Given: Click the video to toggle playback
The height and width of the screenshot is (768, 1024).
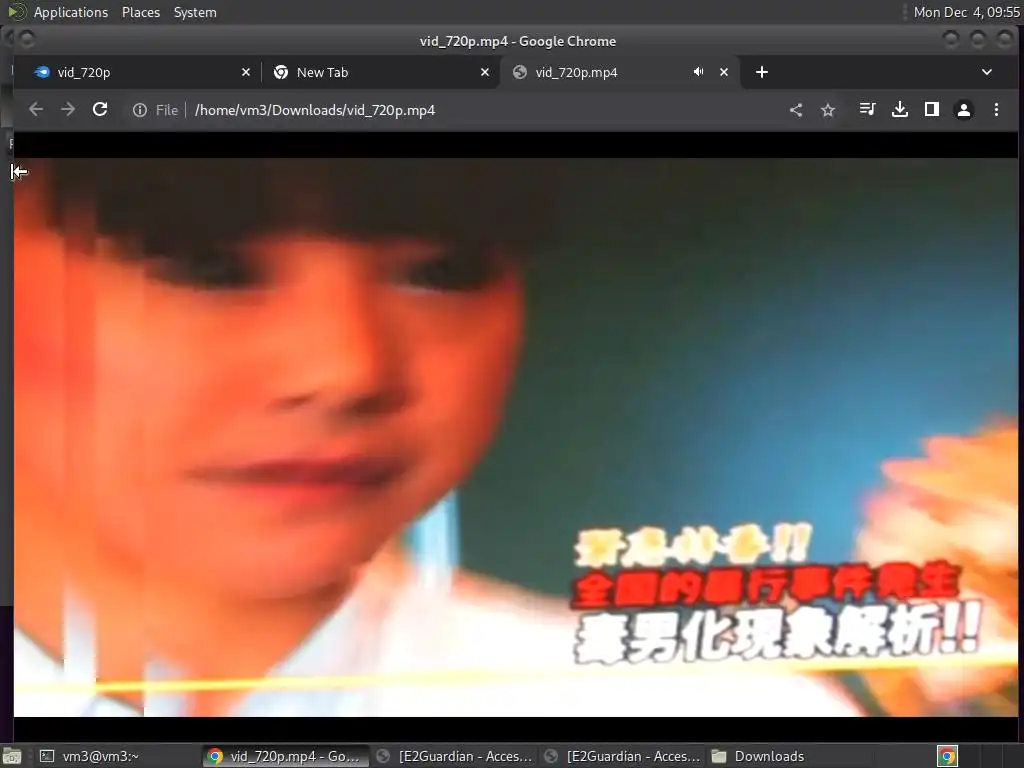Looking at the screenshot, I should coord(516,438).
